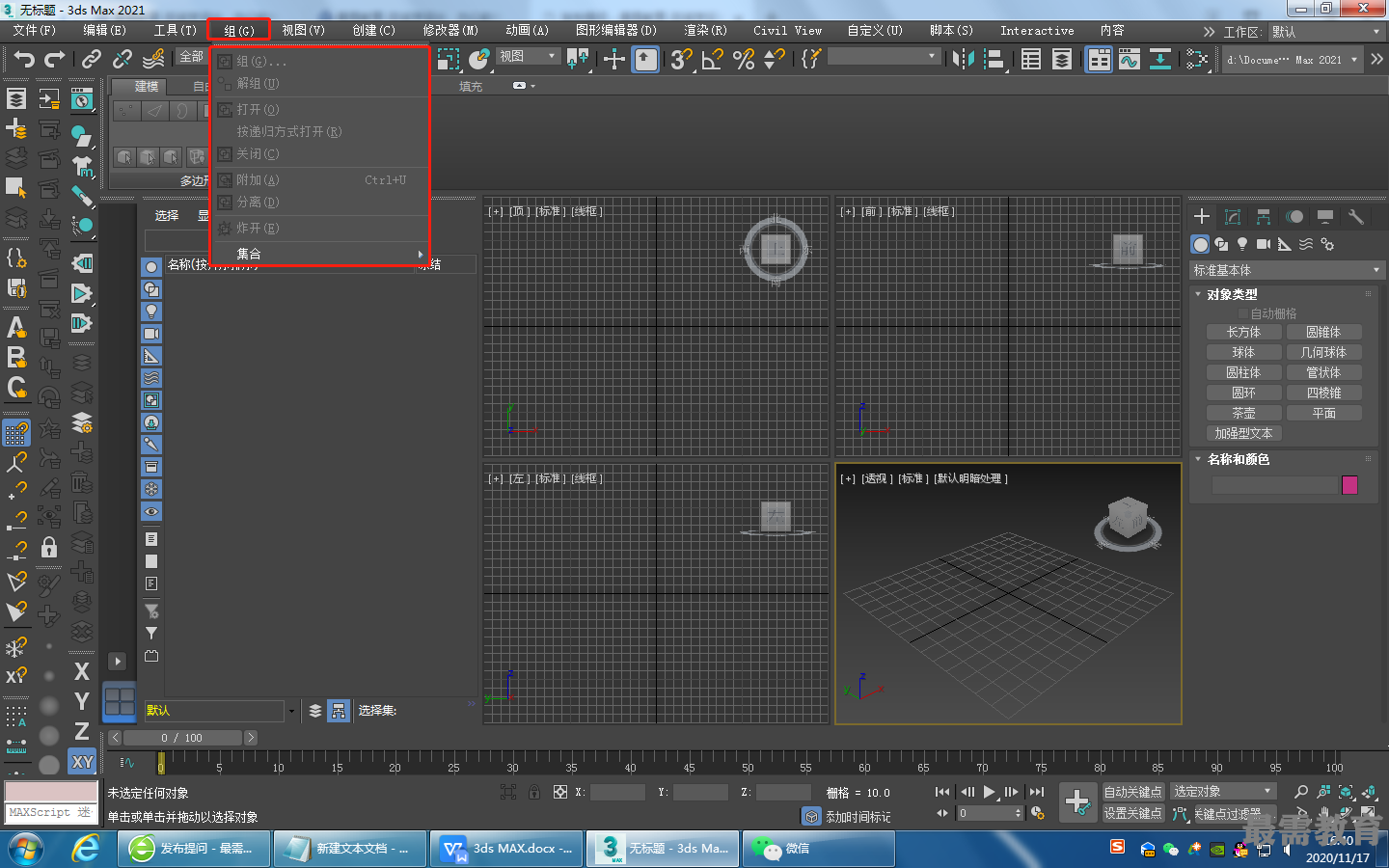1389x868 pixels.
Task: Click the time slider 0 / 100 handle
Action: point(182,738)
